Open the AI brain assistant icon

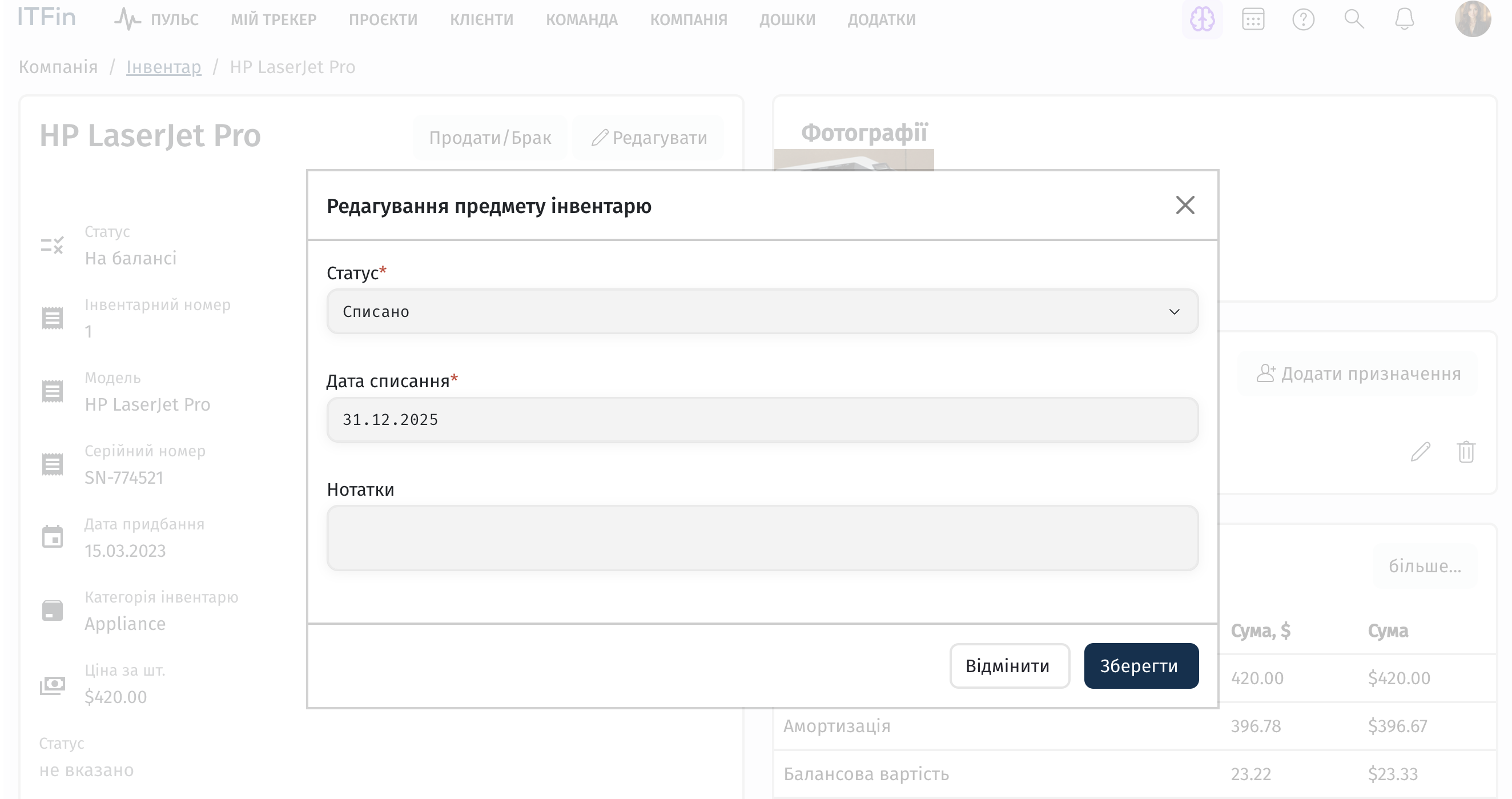(x=1202, y=19)
